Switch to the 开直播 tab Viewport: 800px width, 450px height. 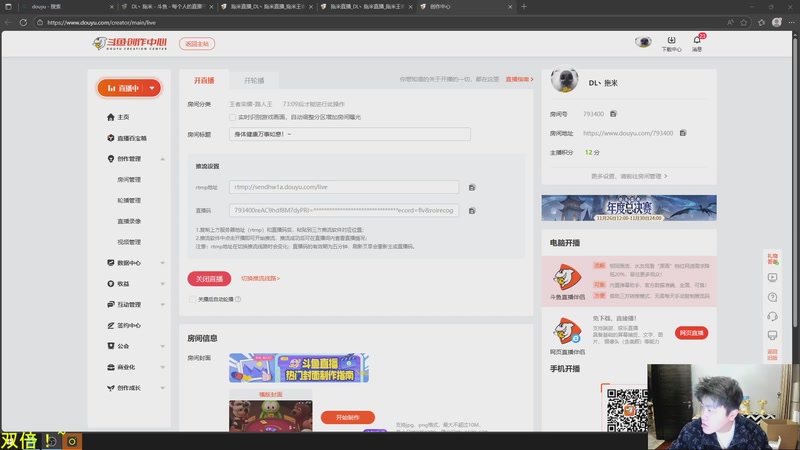[x=204, y=81]
